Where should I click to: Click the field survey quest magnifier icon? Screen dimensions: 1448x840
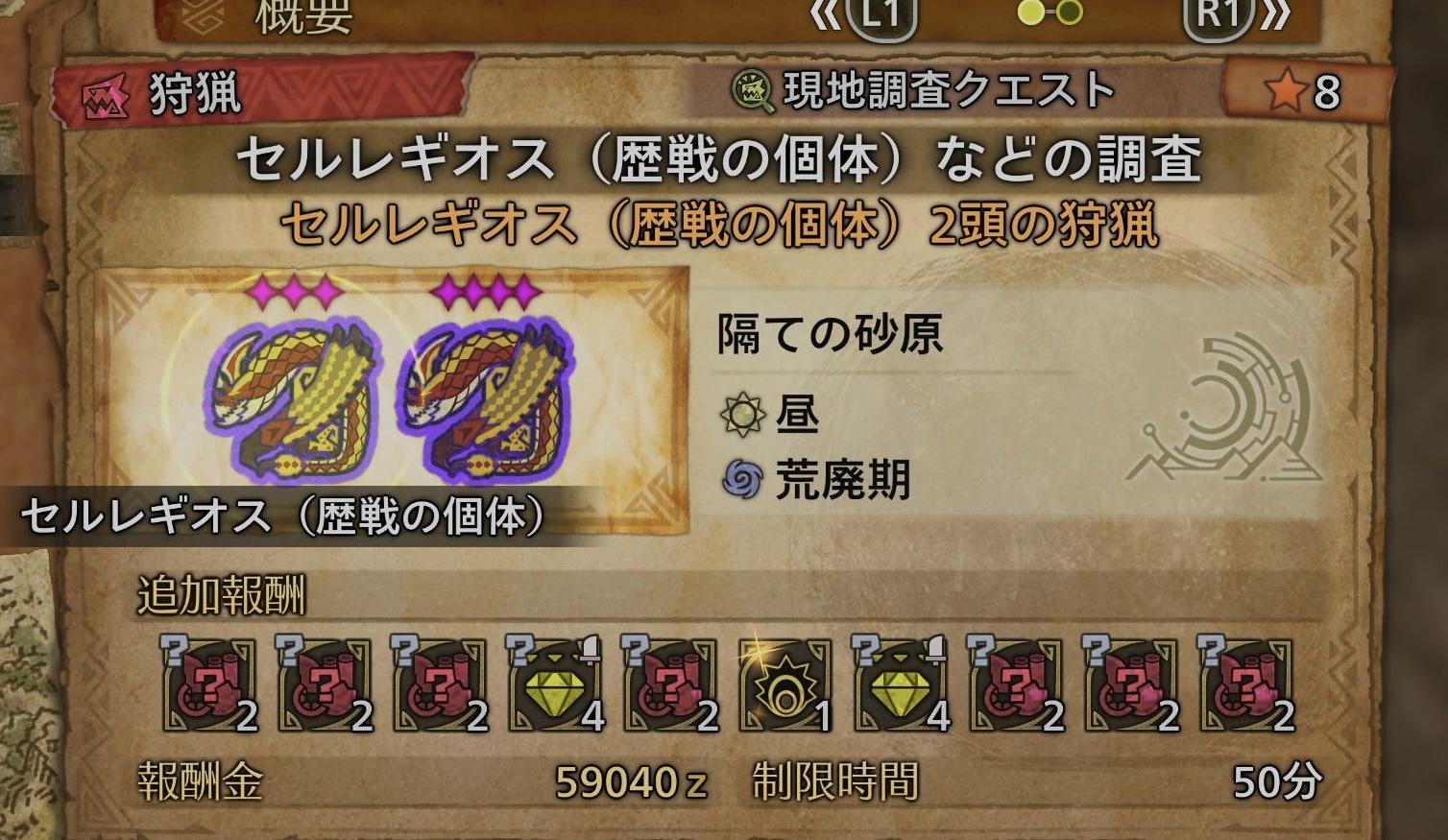(754, 92)
